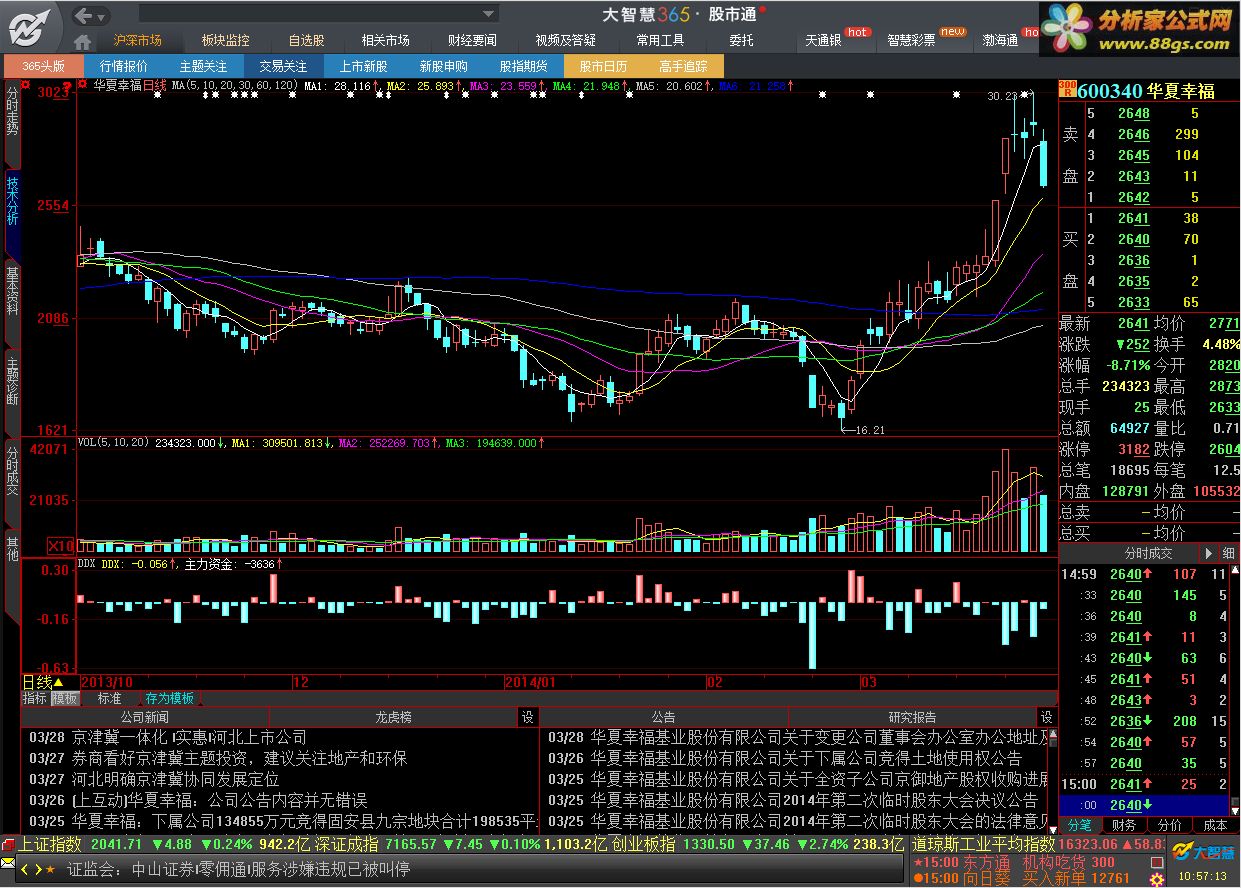The width and height of the screenshot is (1241, 888).
Task: Click the 存为模板 button
Action: click(169, 698)
